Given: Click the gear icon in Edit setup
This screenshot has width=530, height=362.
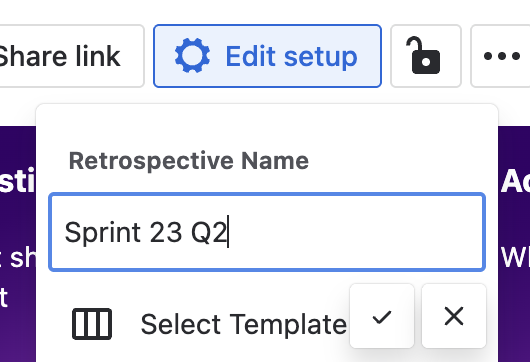Looking at the screenshot, I should (192, 55).
